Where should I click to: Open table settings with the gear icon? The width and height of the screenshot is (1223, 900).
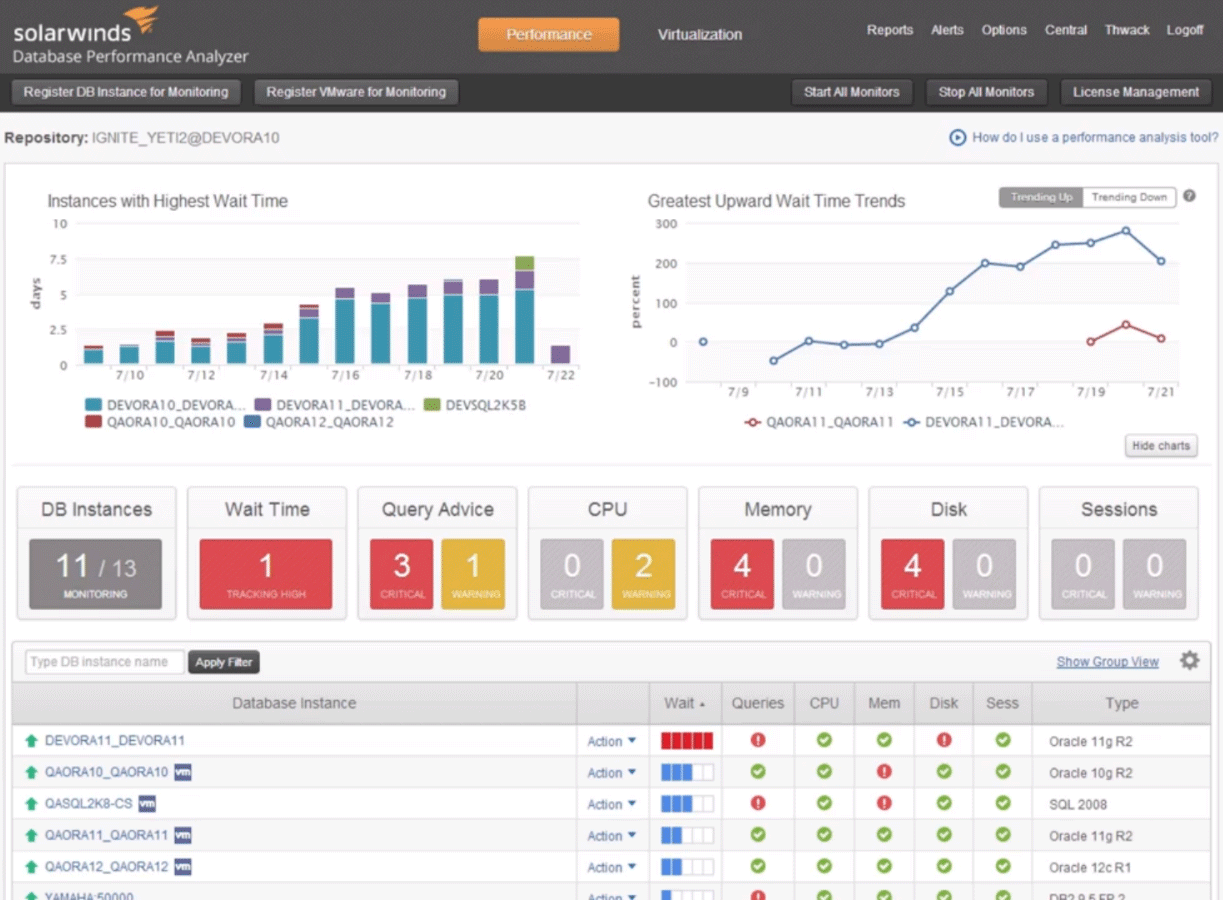coord(1189,661)
